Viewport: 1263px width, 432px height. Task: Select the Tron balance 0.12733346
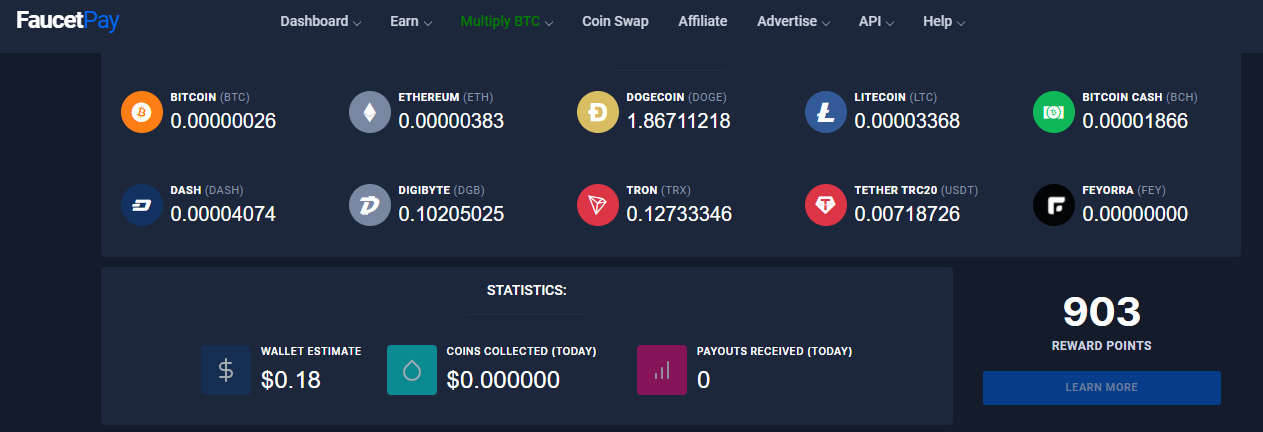(679, 213)
